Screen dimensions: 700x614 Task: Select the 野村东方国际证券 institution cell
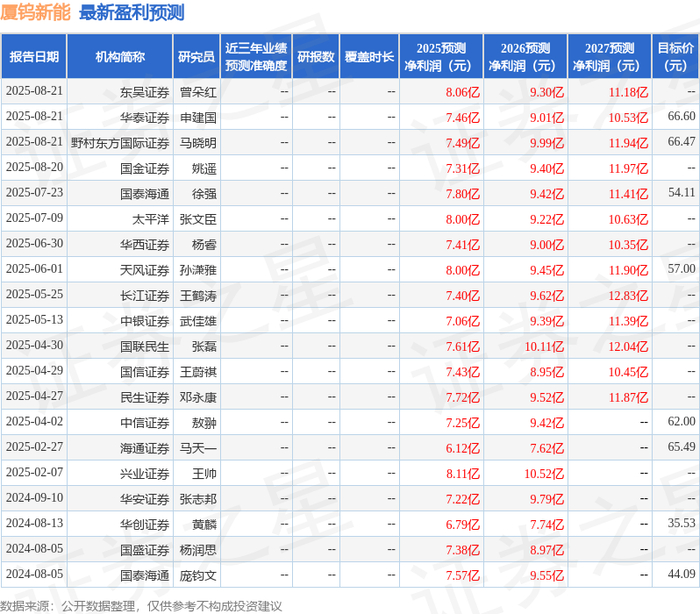pyautogui.click(x=120, y=143)
